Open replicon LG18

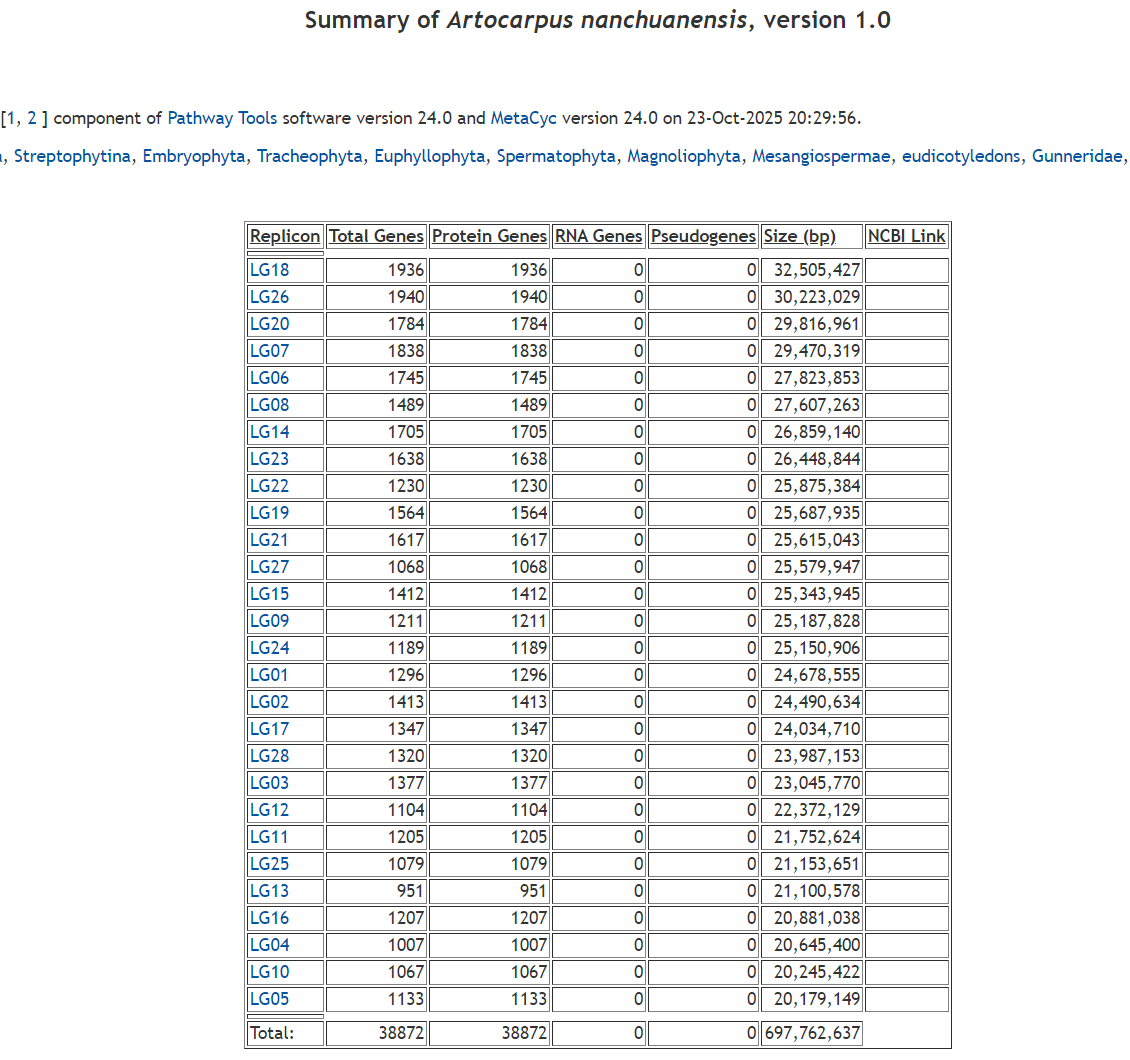click(269, 270)
